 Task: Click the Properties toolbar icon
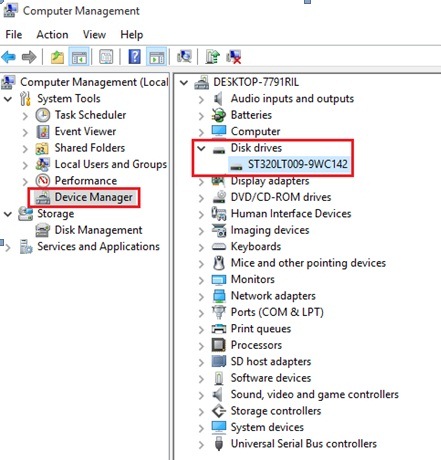[x=106, y=57]
